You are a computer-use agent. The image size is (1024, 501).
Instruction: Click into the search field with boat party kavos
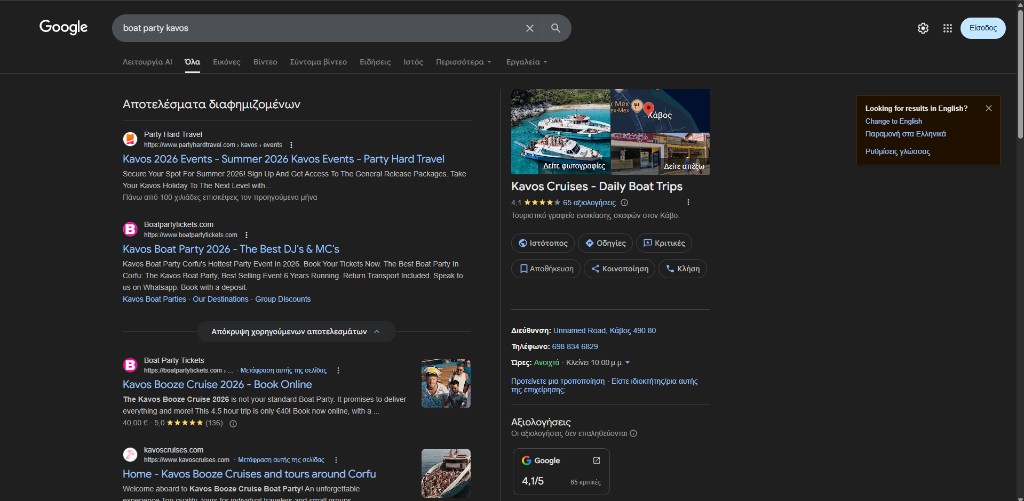pyautogui.click(x=320, y=28)
